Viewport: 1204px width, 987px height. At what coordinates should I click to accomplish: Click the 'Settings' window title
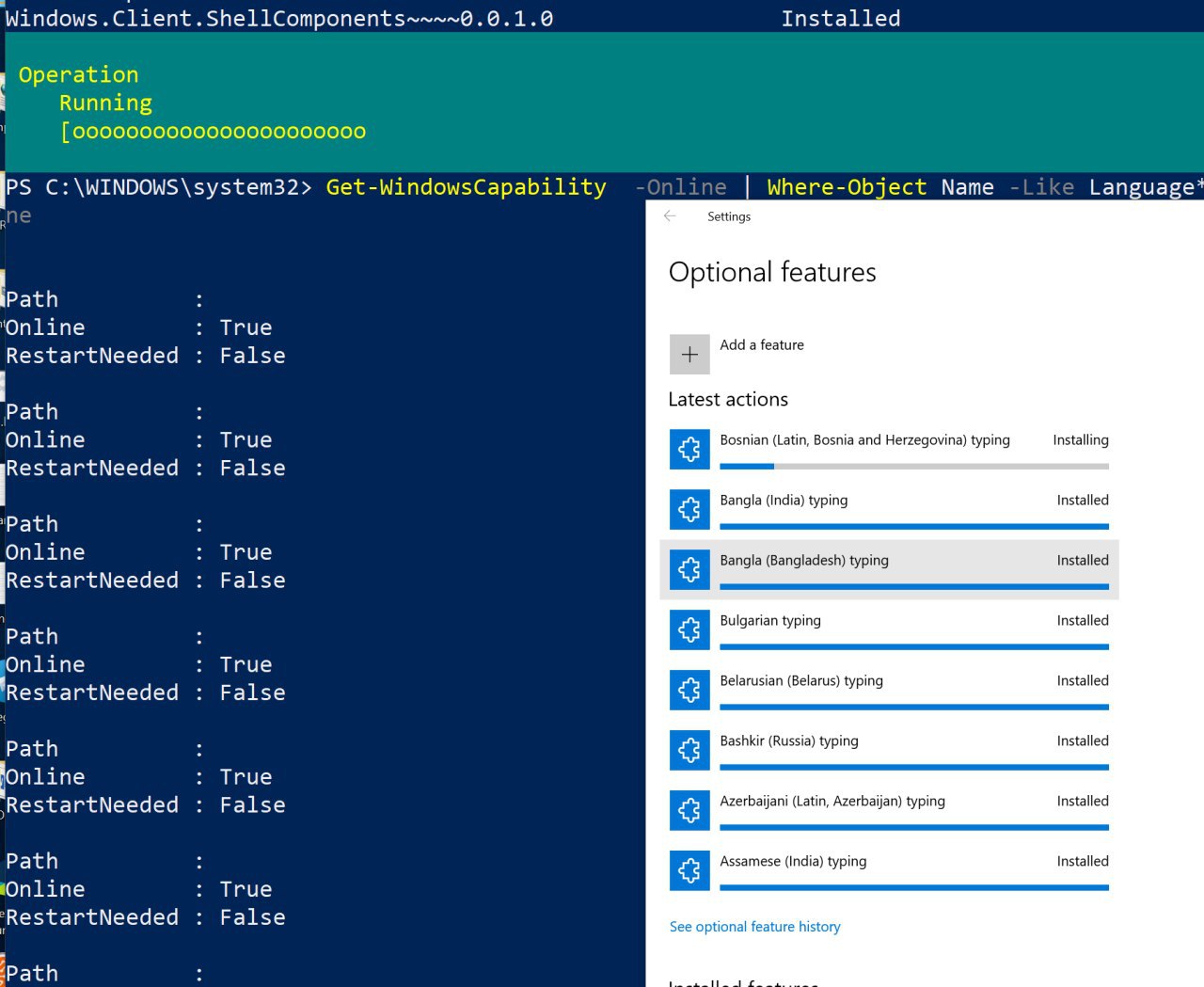click(x=729, y=216)
